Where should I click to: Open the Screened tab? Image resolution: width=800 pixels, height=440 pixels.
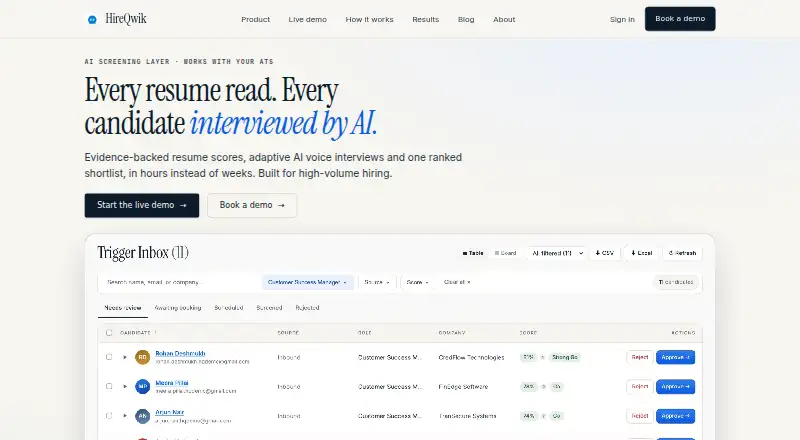269,308
